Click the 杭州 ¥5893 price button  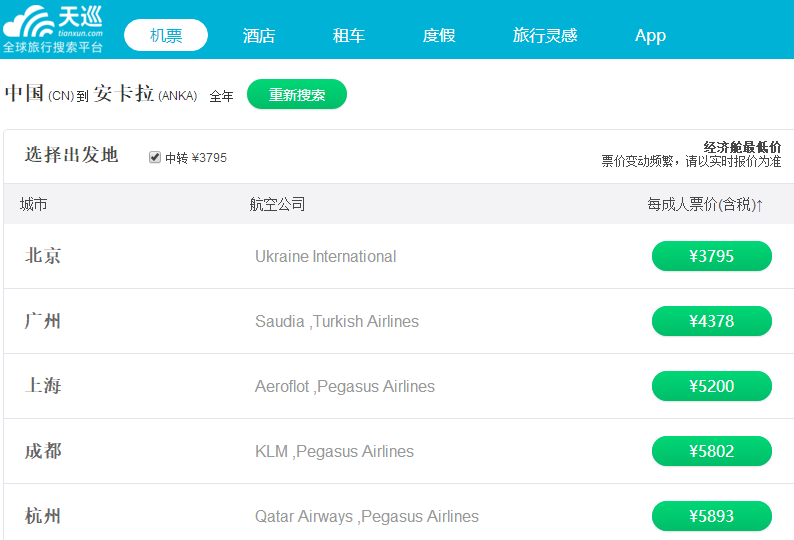point(711,516)
